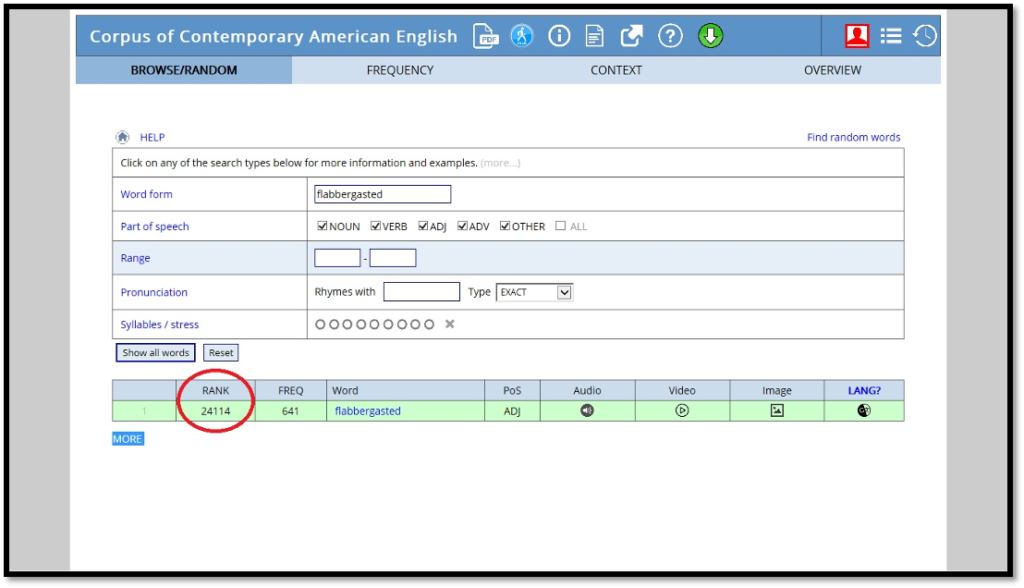Select the first syllable stress radio circle

click(x=321, y=324)
